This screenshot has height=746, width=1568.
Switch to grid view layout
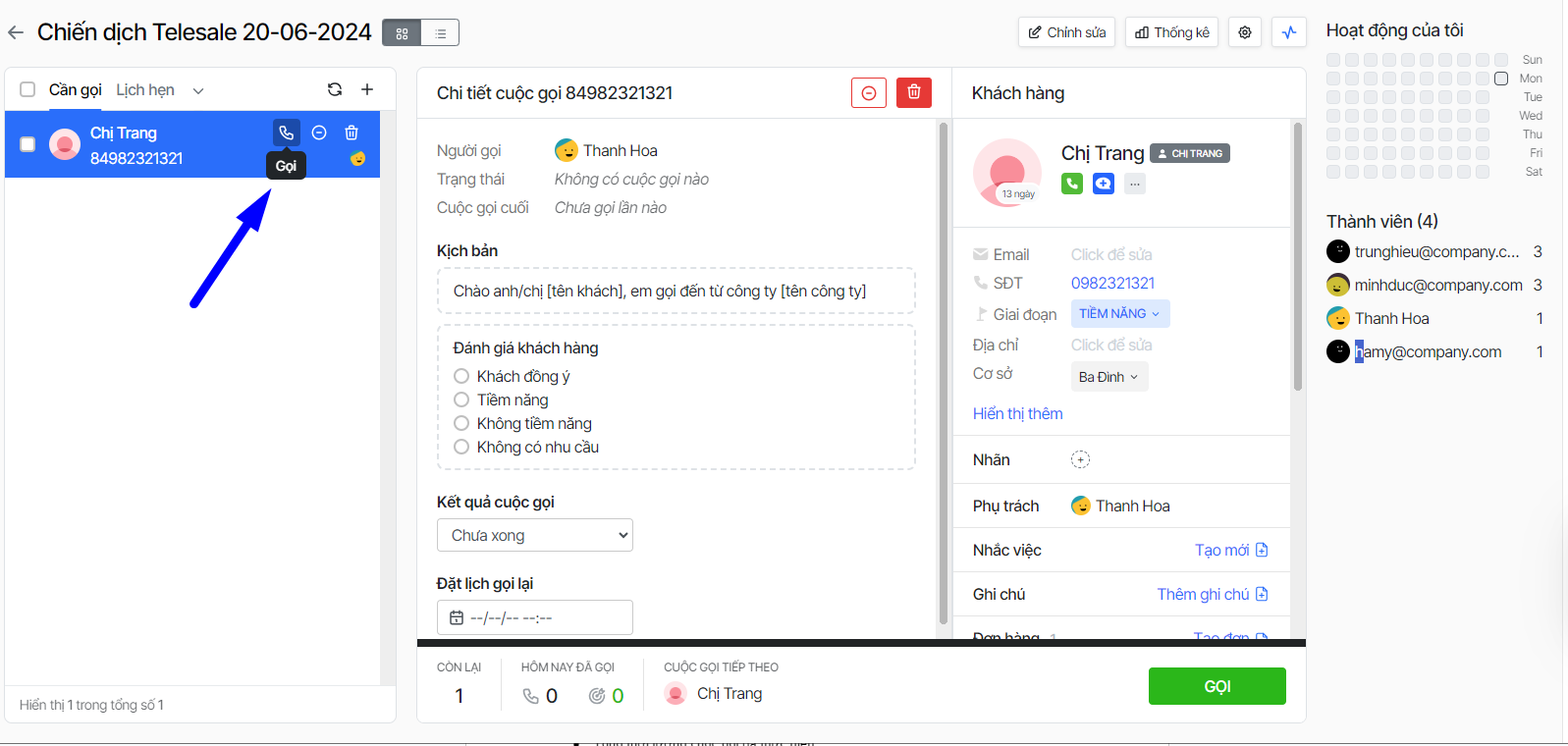(402, 33)
